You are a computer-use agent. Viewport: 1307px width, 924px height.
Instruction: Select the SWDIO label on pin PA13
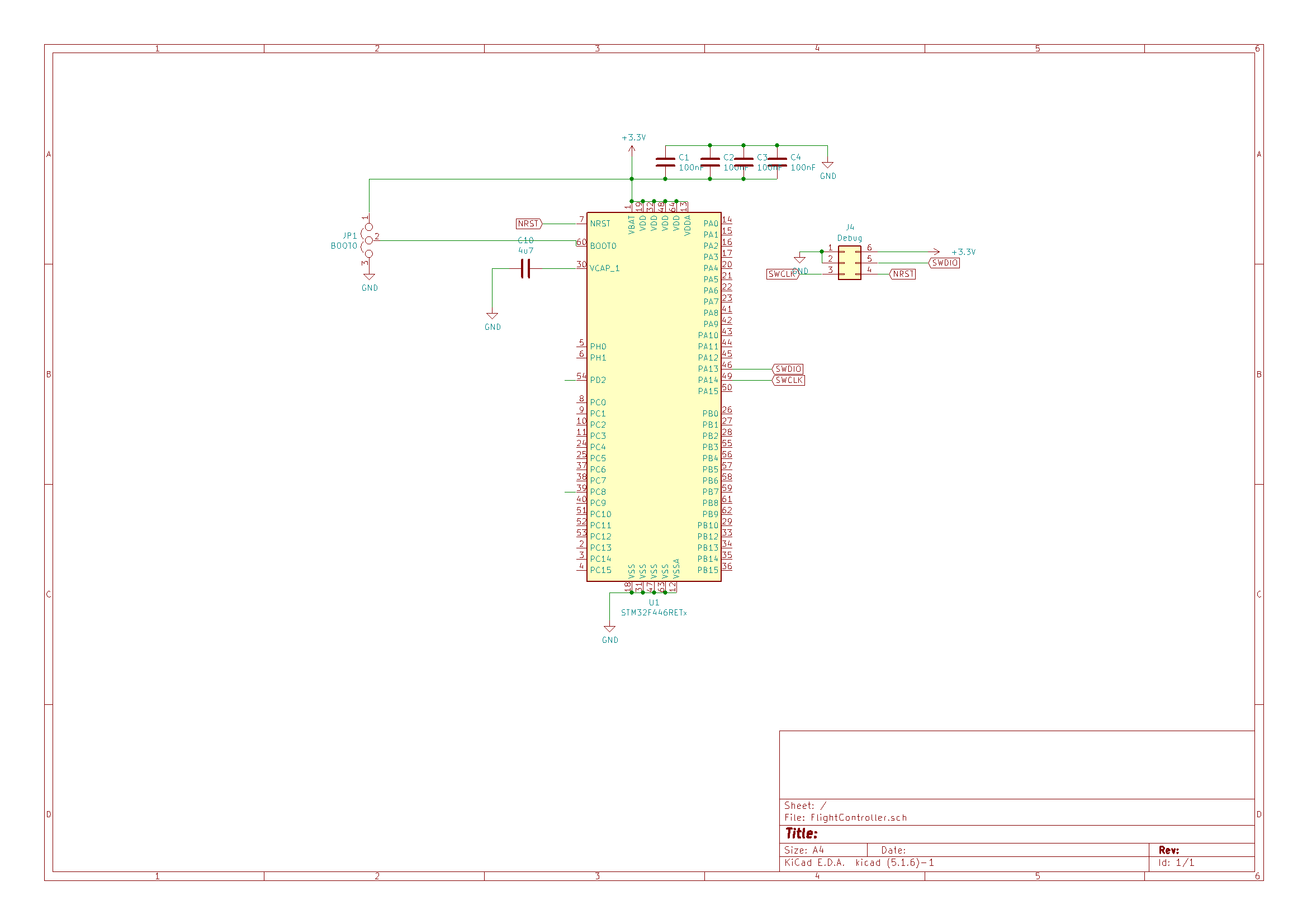tap(789, 369)
